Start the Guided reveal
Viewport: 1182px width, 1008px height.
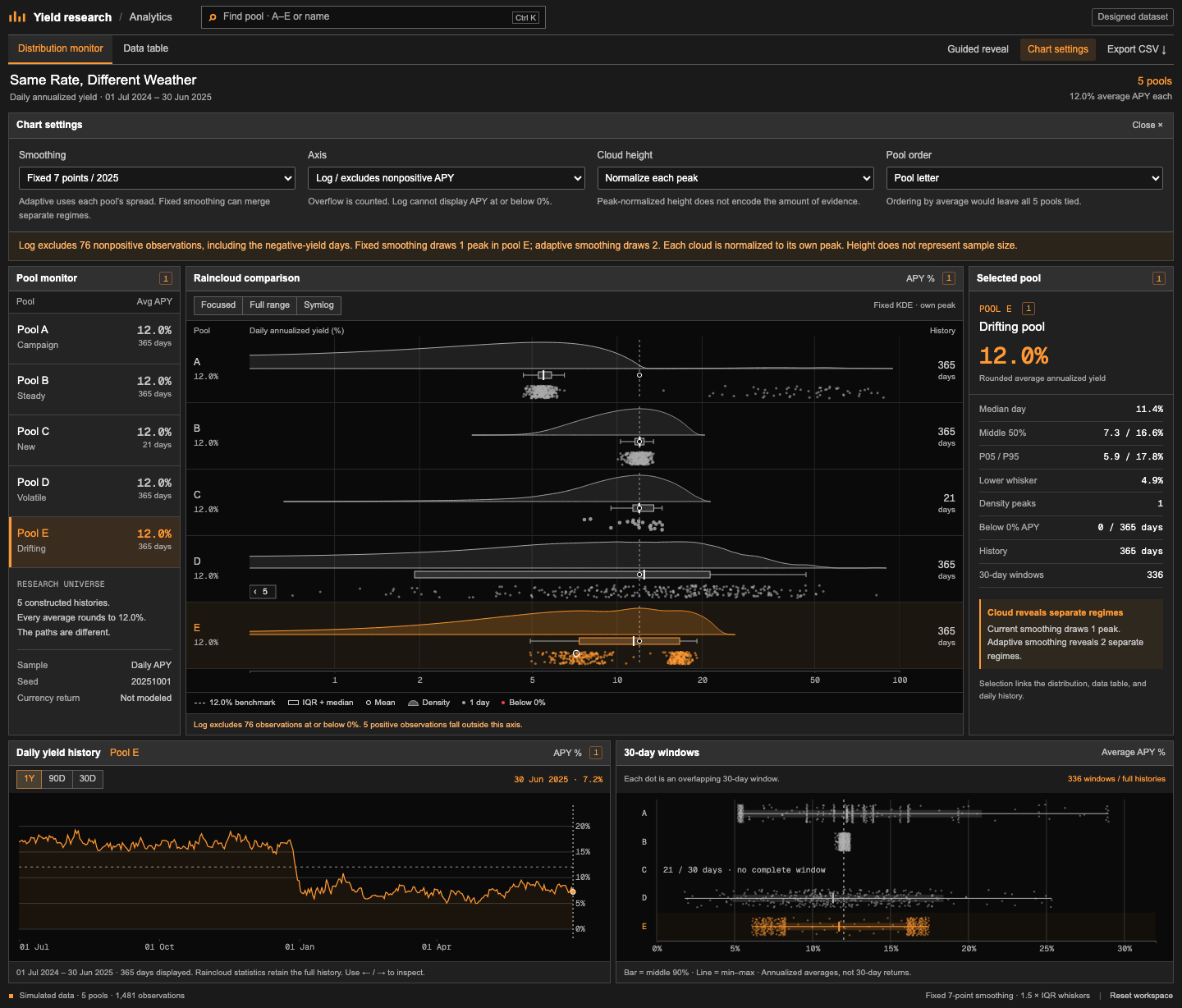click(x=978, y=49)
